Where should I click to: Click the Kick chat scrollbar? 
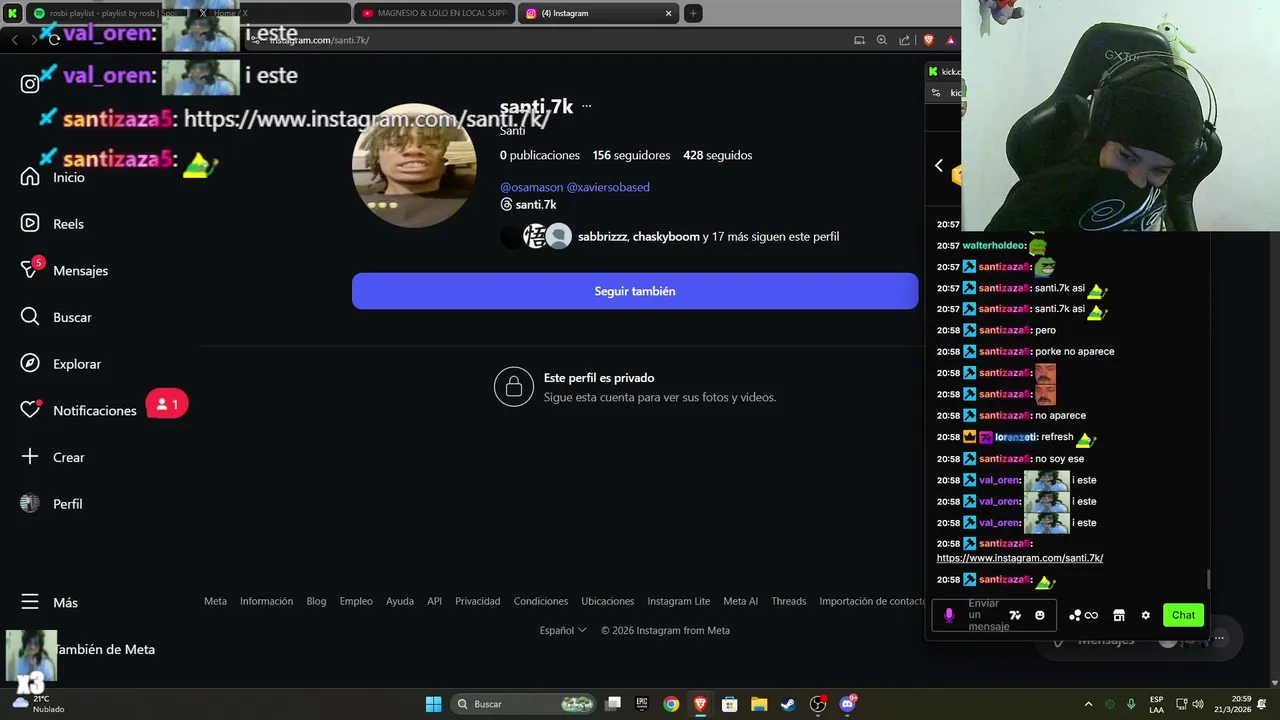1208,579
